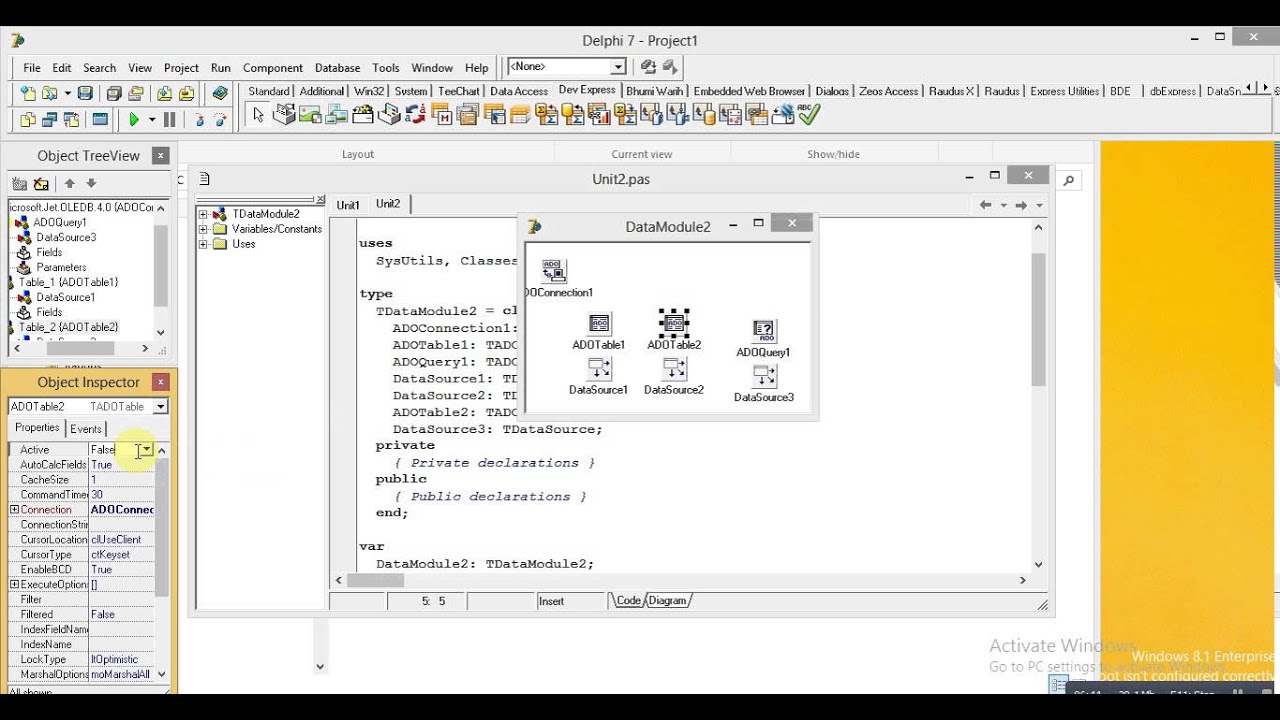
Task: Click the Step Over debug icon
Action: (220, 119)
